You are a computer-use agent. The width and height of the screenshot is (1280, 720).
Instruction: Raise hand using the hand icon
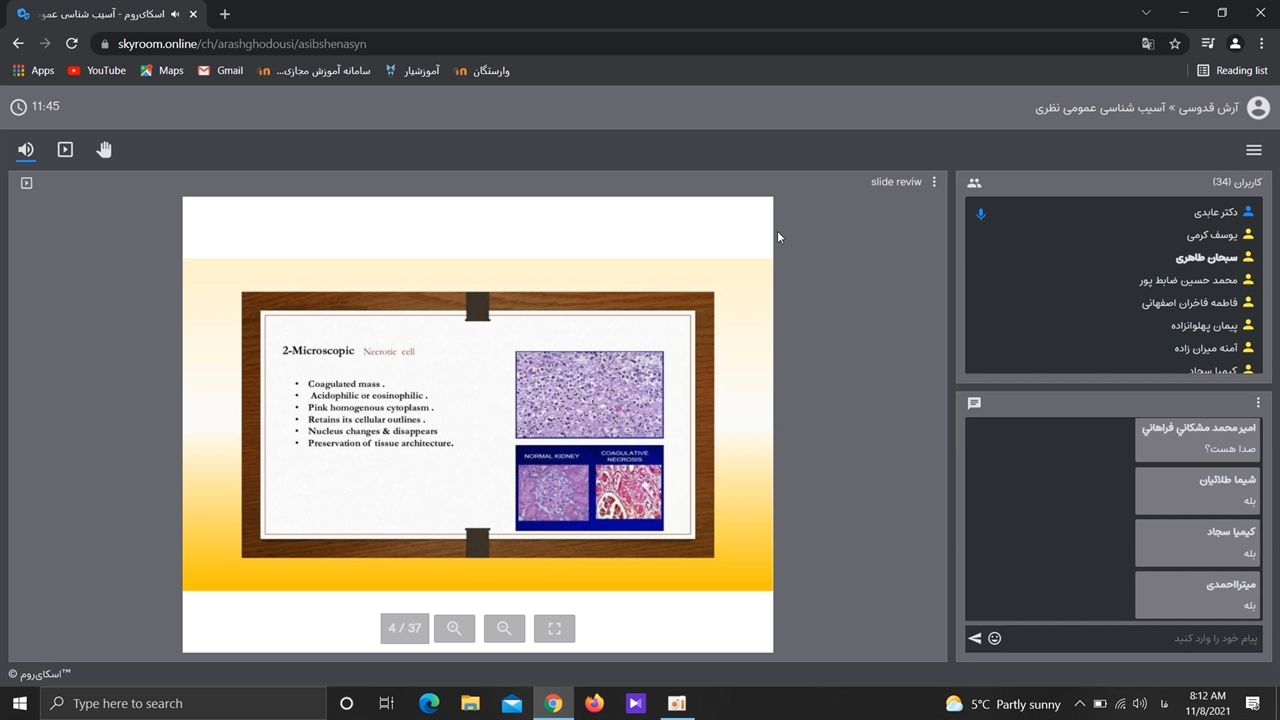[104, 150]
